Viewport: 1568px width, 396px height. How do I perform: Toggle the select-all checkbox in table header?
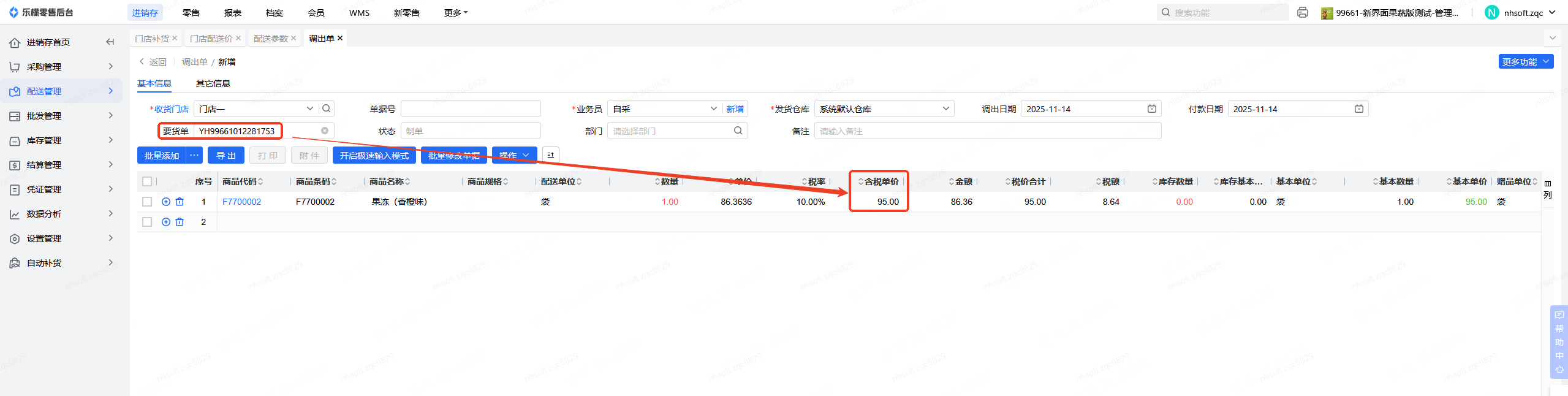pos(147,181)
